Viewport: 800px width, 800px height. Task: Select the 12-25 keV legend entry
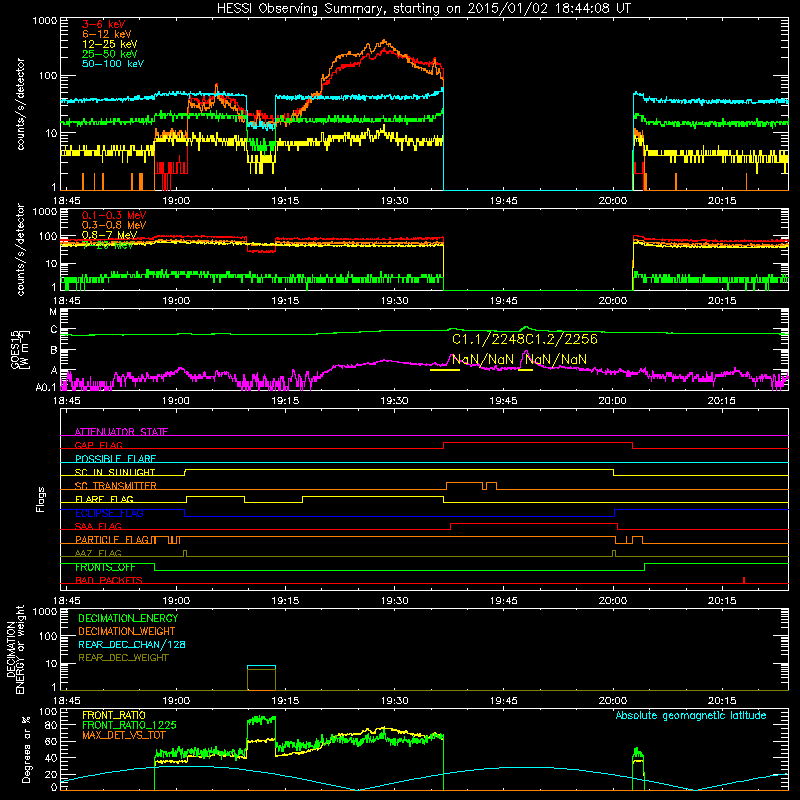(x=110, y=44)
